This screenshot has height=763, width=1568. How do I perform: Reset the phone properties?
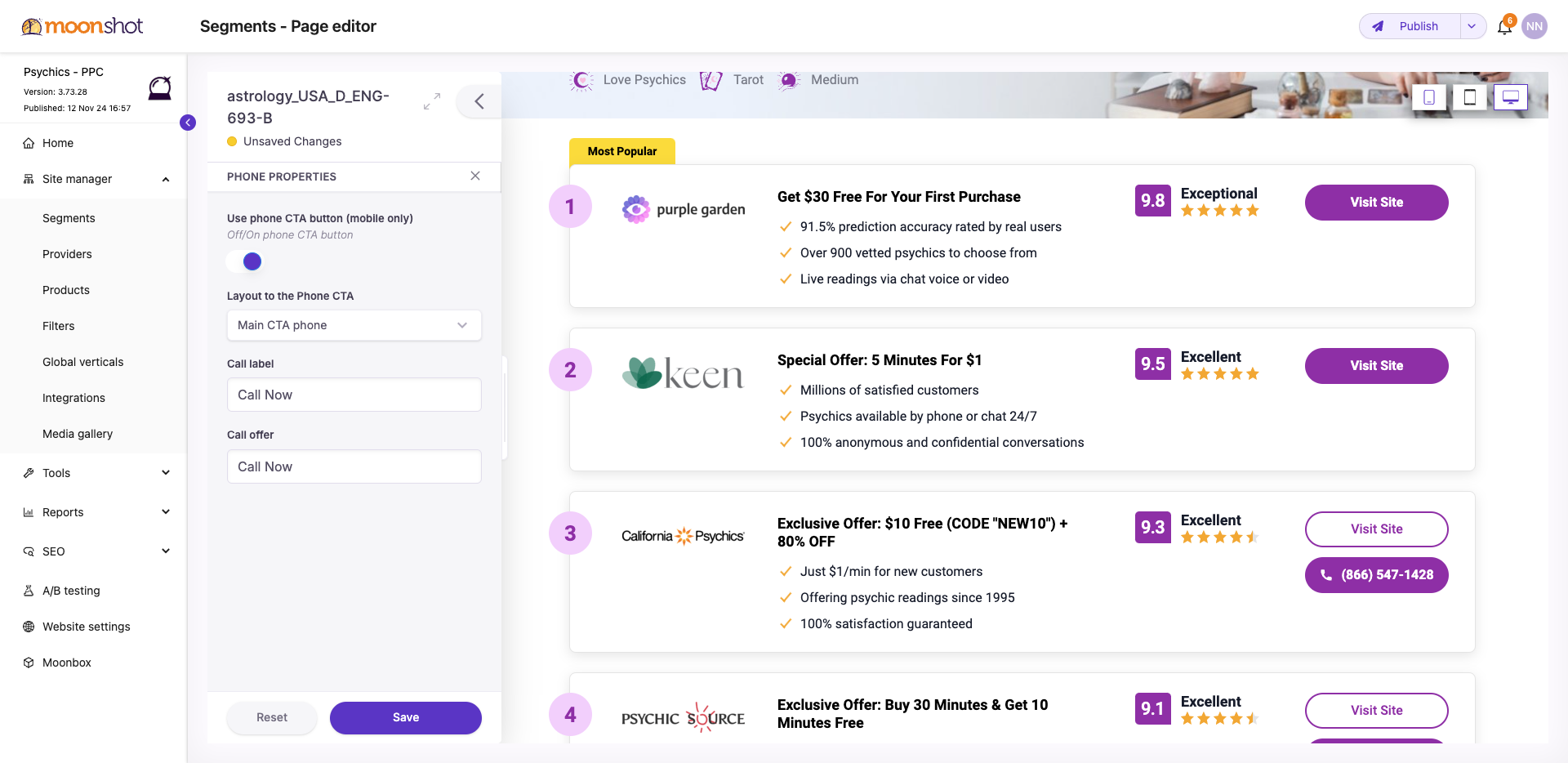(272, 717)
